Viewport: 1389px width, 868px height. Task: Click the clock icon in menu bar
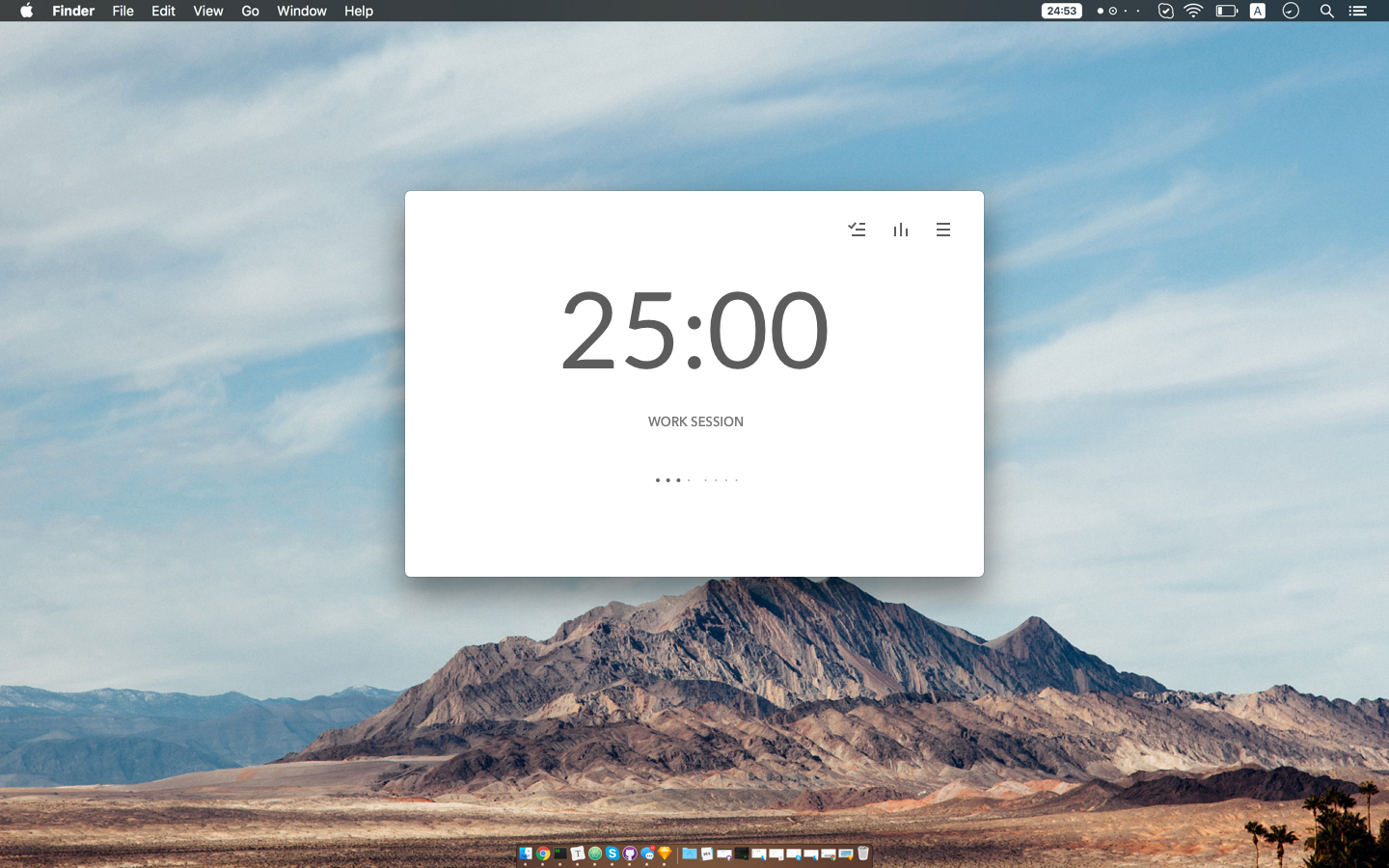(1291, 11)
